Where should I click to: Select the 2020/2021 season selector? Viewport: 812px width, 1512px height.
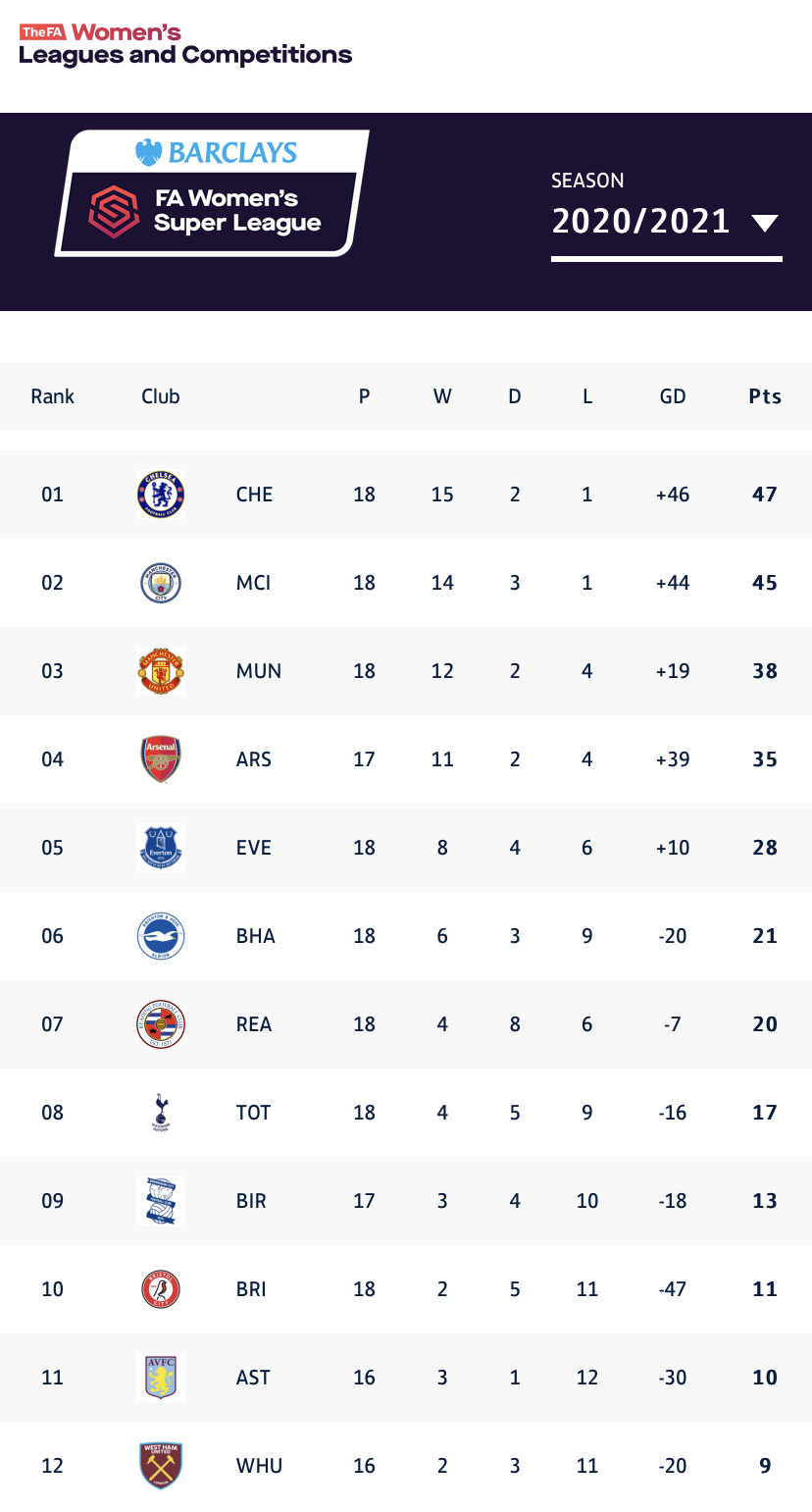640,222
